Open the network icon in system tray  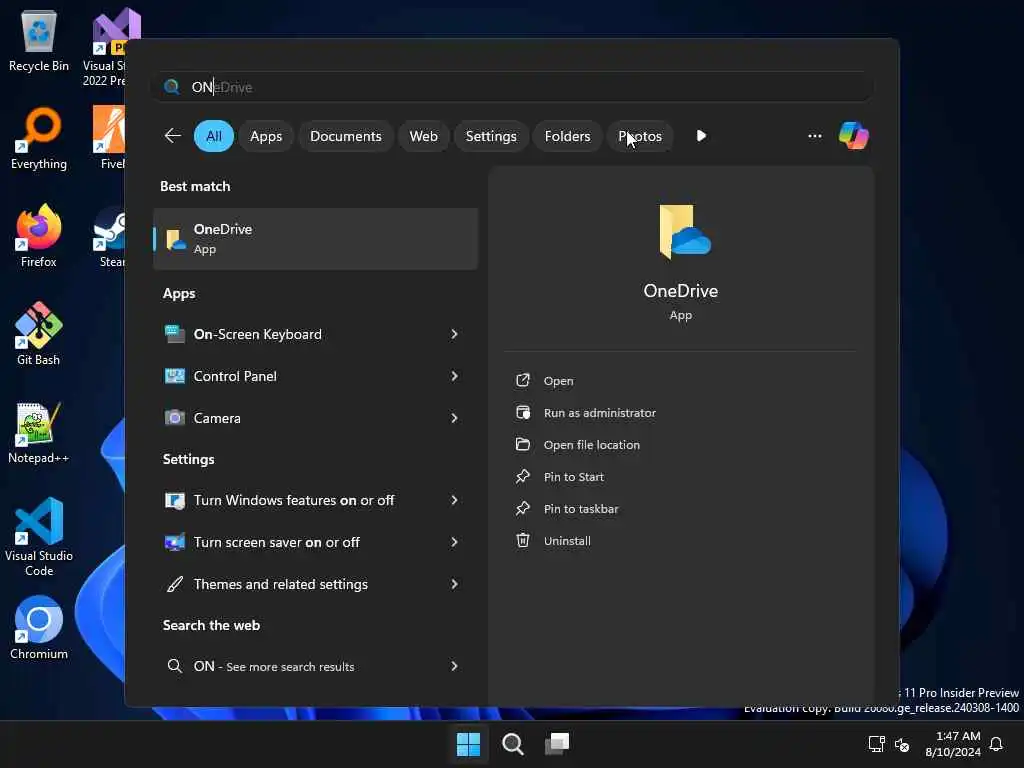coord(876,744)
